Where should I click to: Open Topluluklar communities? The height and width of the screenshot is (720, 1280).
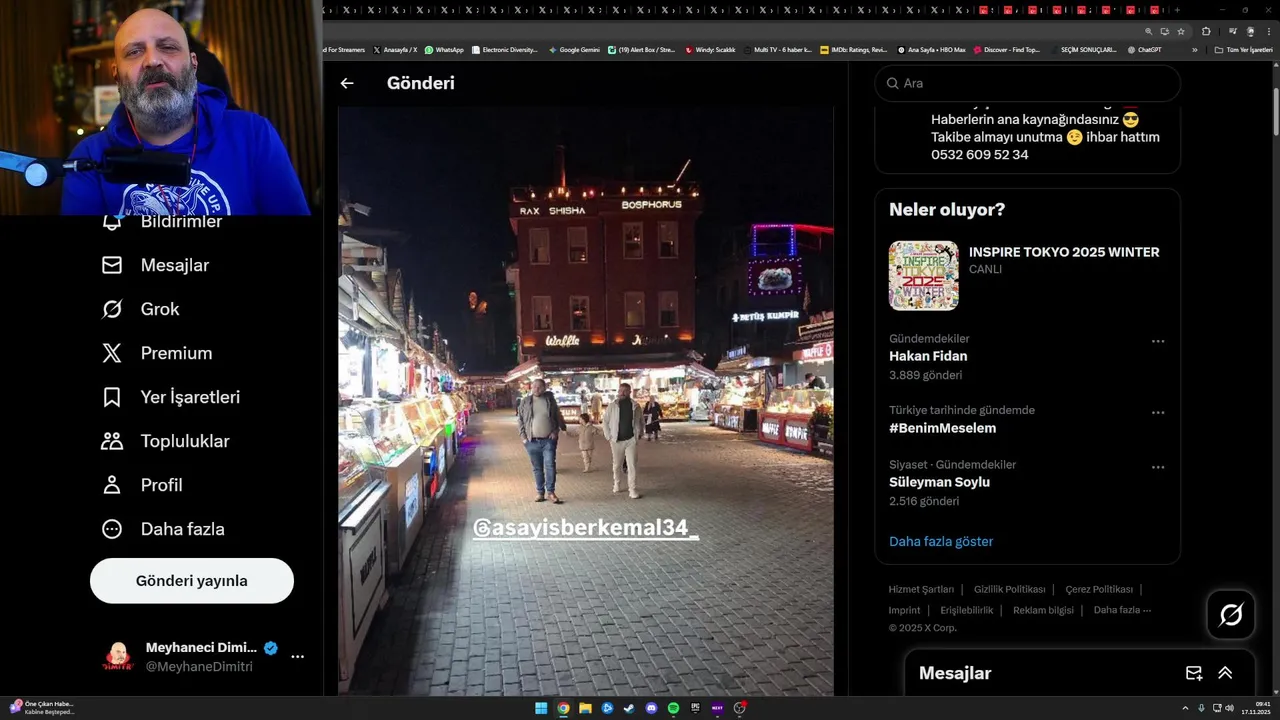(x=165, y=441)
